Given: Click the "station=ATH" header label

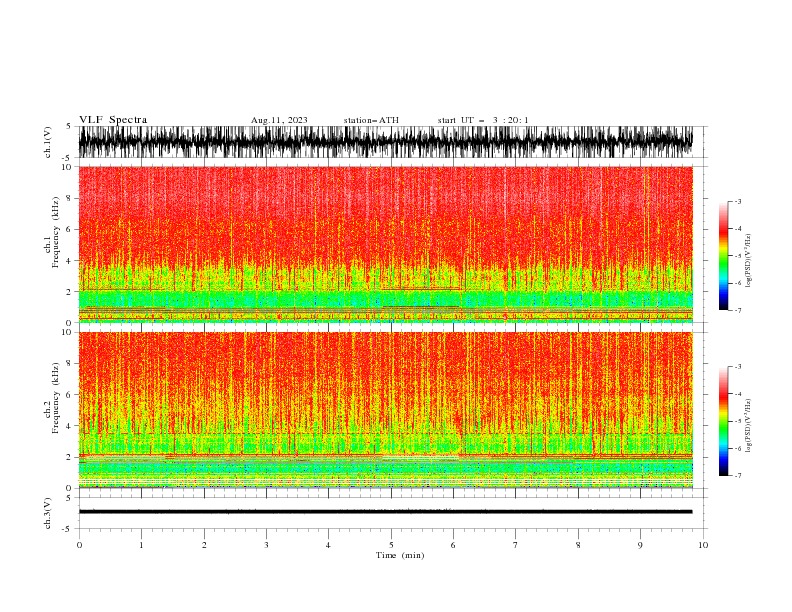Looking at the screenshot, I should tap(371, 120).
